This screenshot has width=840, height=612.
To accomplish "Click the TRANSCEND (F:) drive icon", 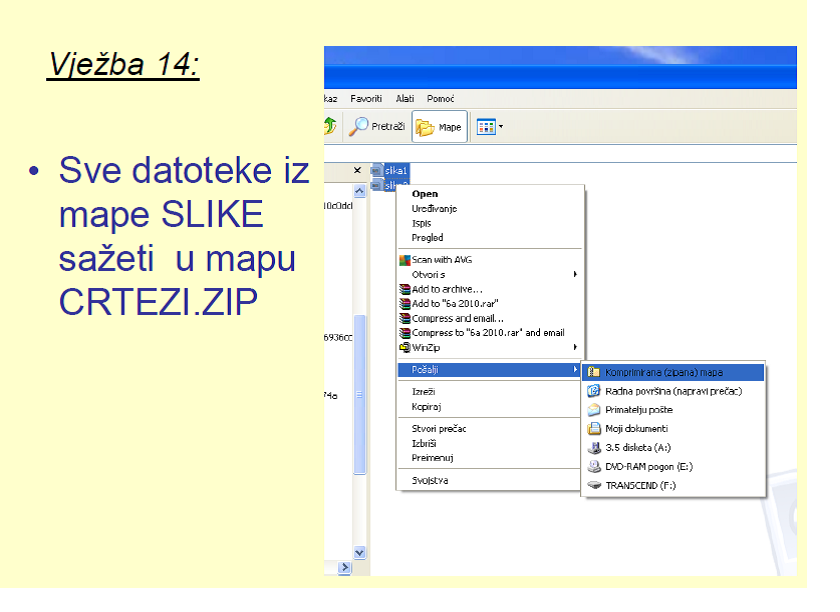I will coord(593,482).
